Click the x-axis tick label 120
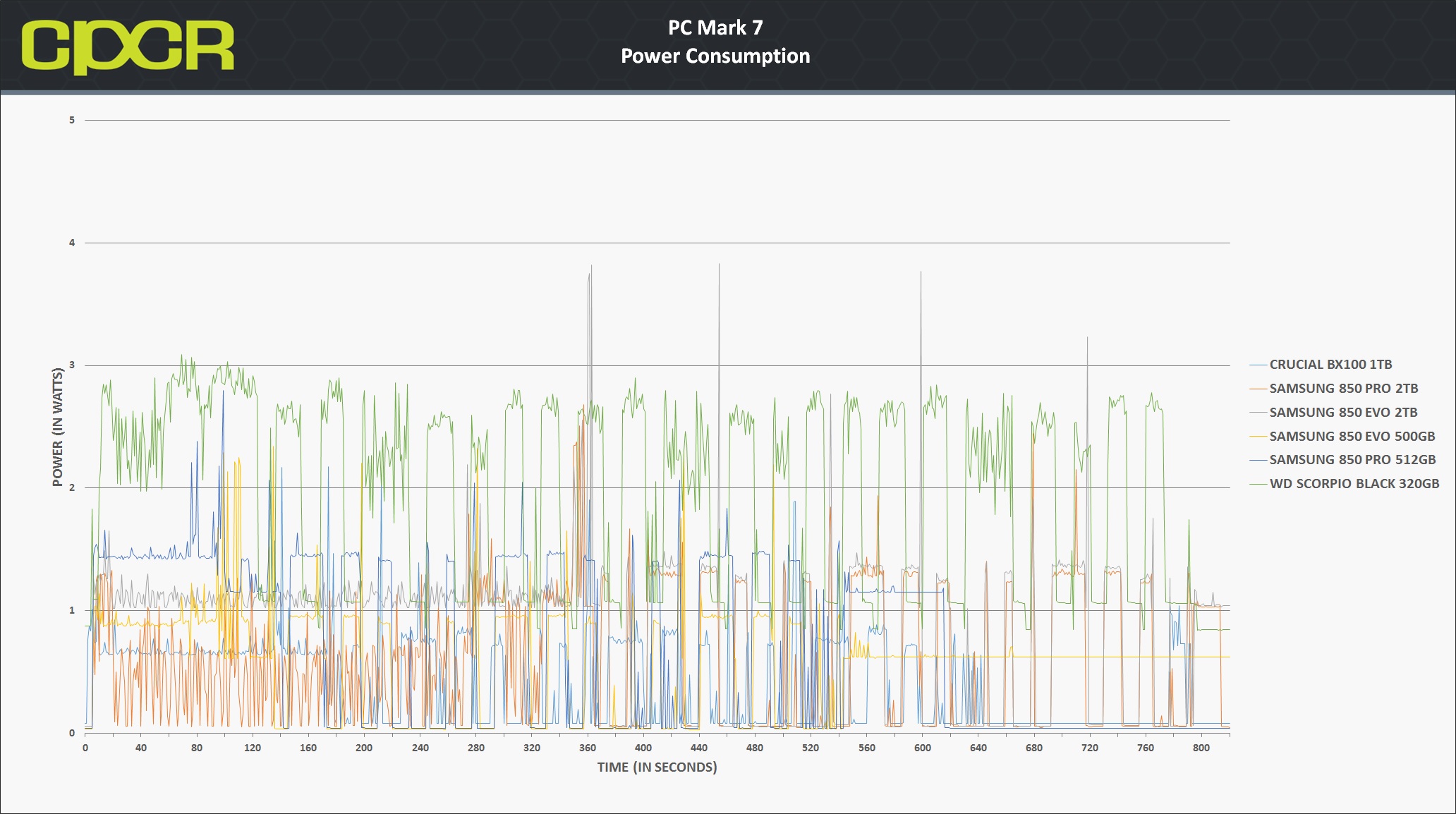 coord(253,748)
